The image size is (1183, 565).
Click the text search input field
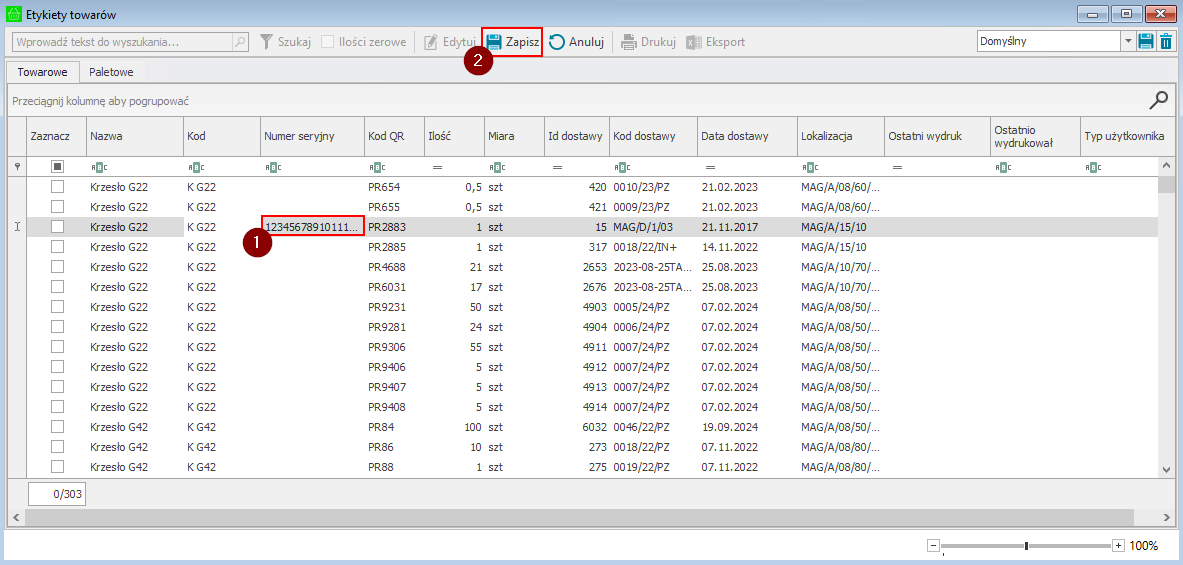[x=120, y=42]
